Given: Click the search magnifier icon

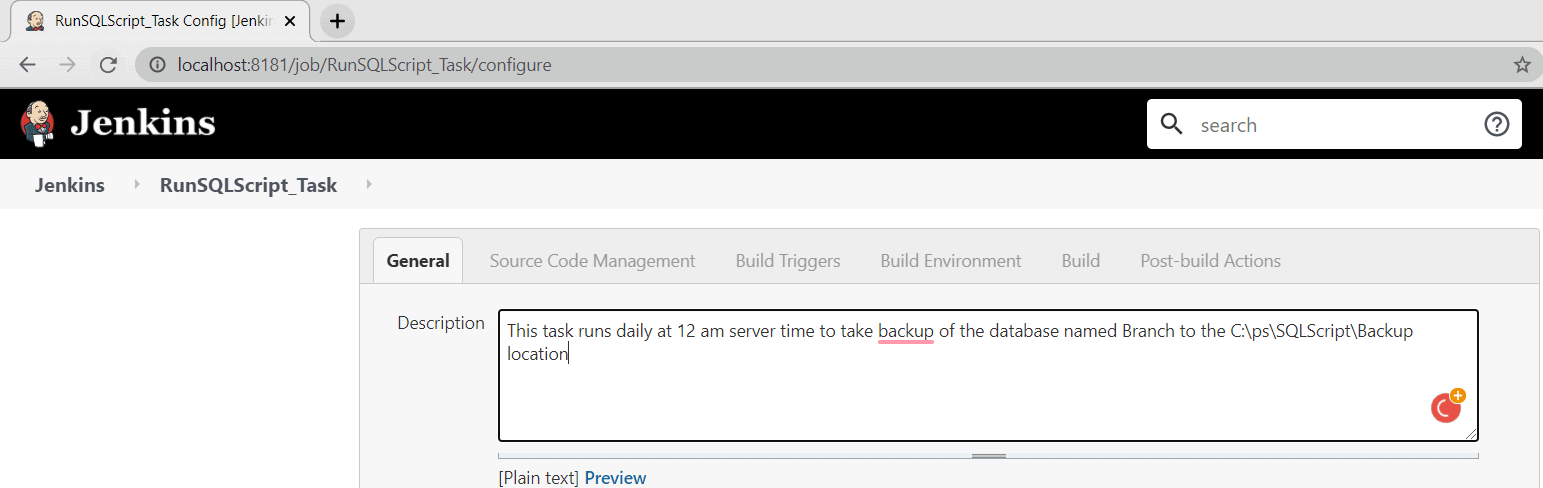Looking at the screenshot, I should (1171, 124).
